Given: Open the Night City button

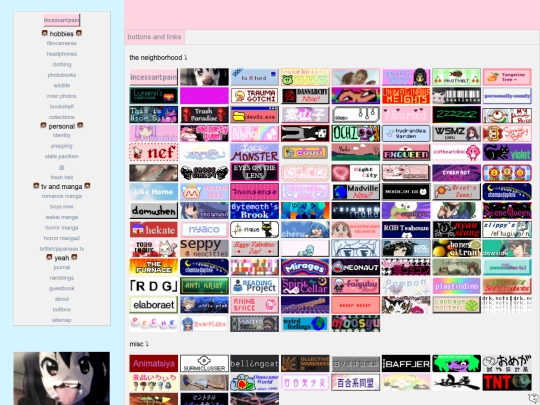Looking at the screenshot, I should pyautogui.click(x=356, y=173).
